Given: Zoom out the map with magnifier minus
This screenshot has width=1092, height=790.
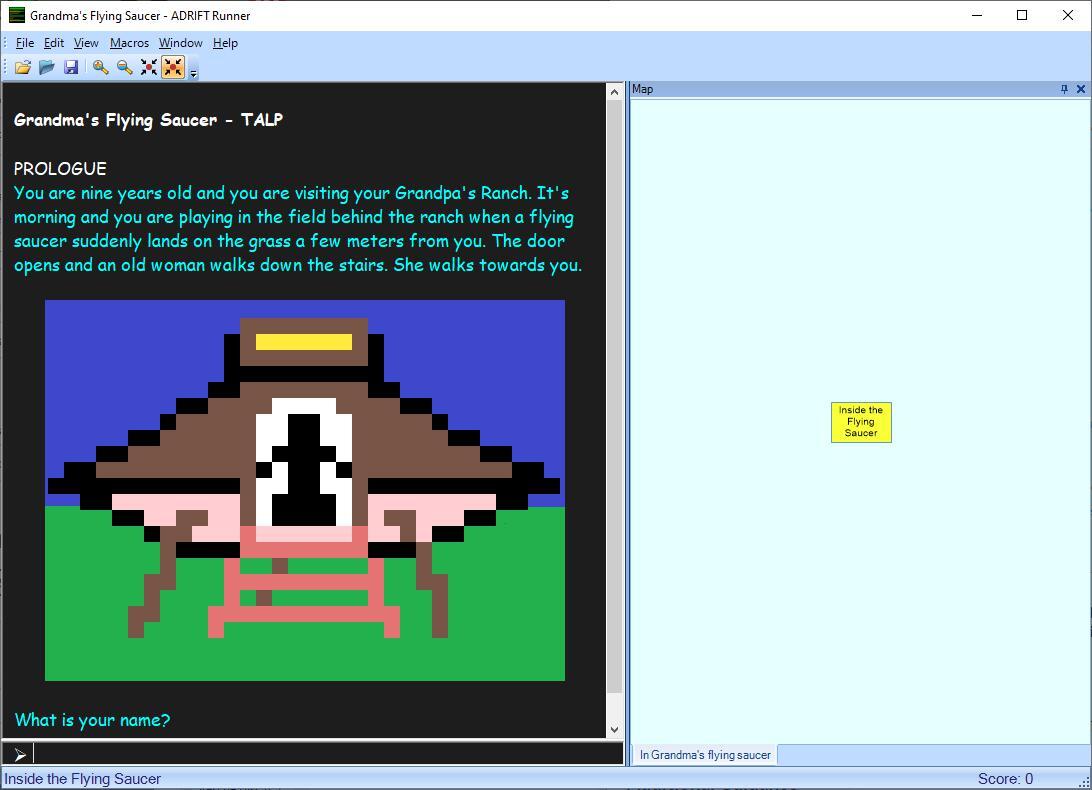Looking at the screenshot, I should coord(124,67).
